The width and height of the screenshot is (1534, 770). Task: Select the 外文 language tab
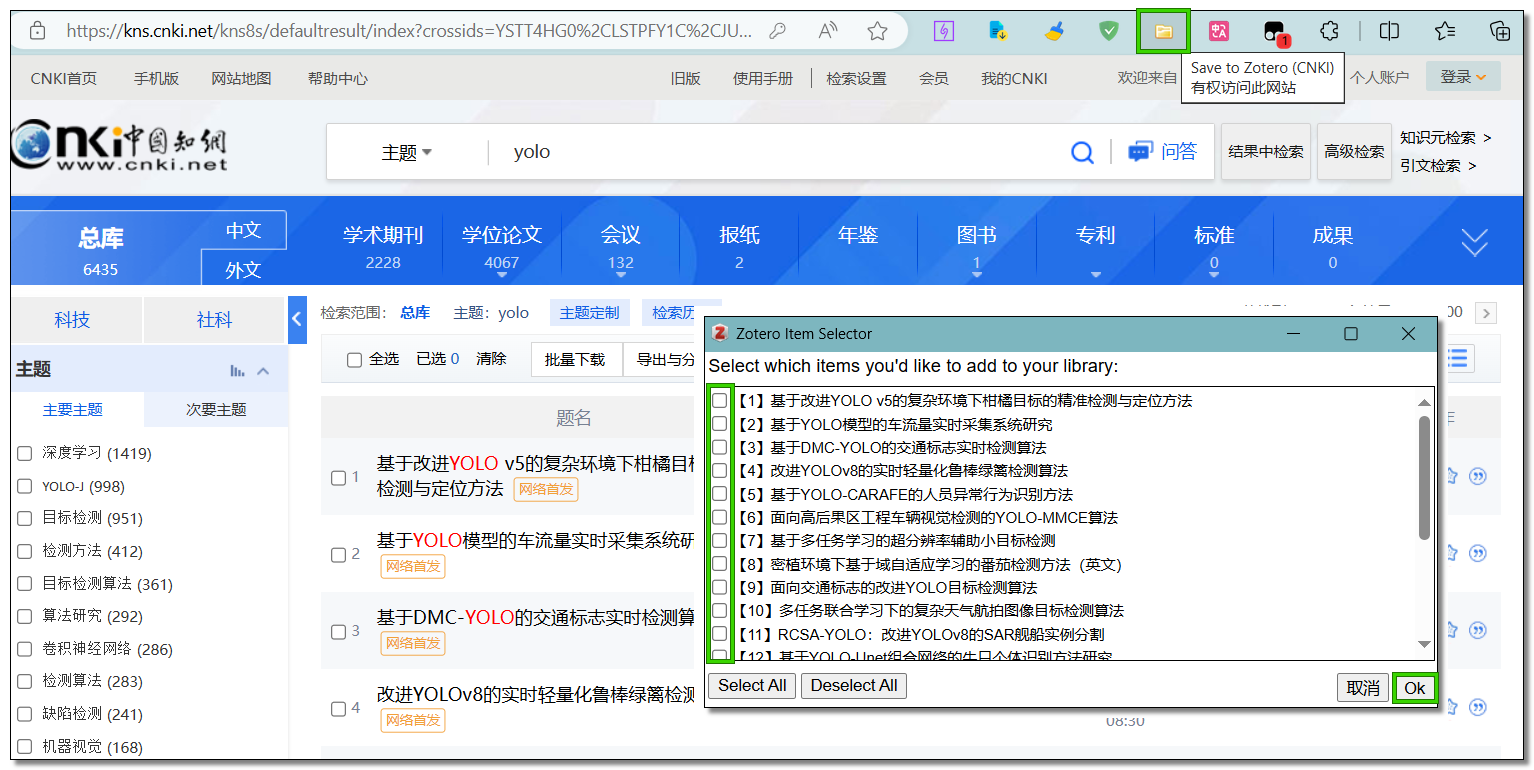coord(243,269)
